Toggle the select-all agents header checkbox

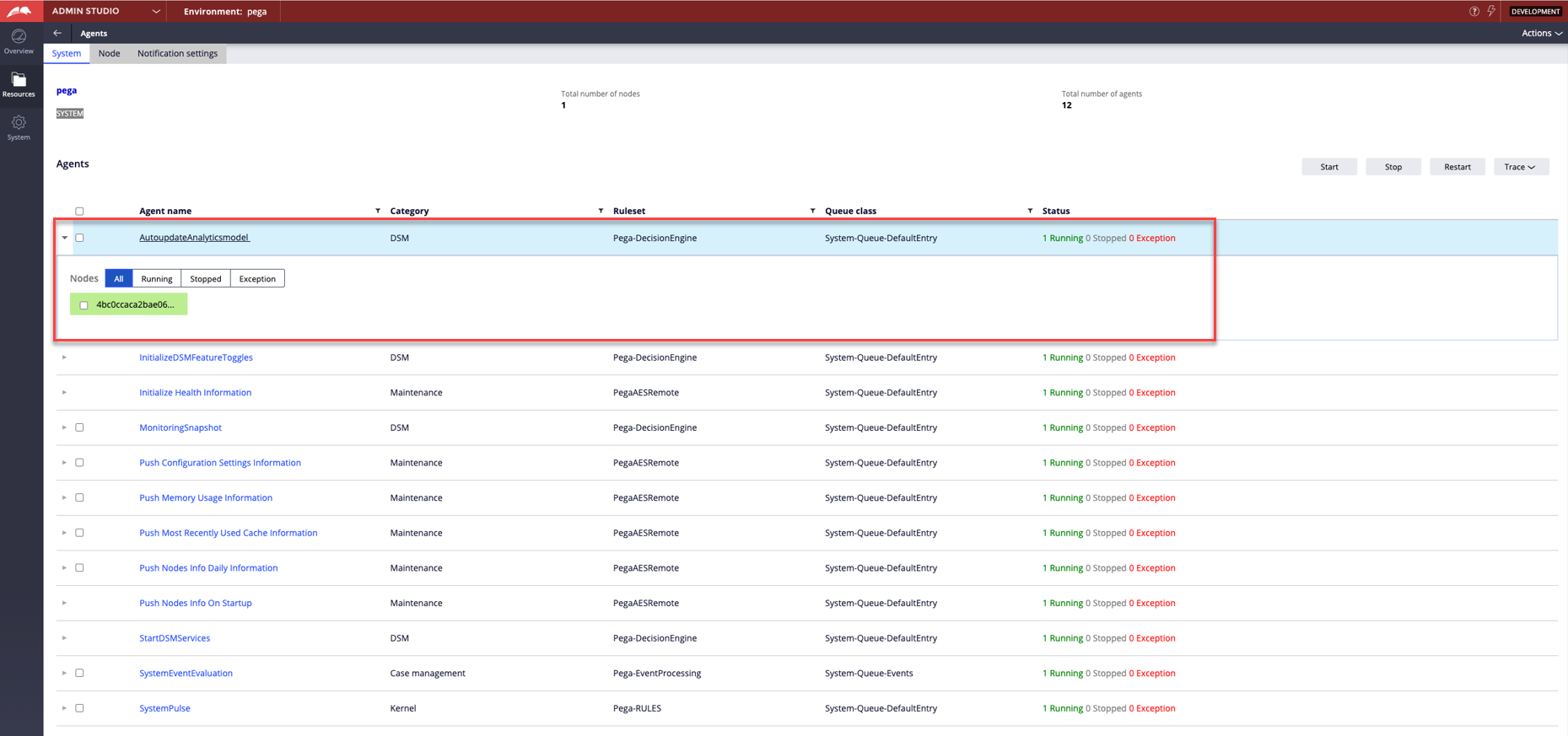(79, 211)
